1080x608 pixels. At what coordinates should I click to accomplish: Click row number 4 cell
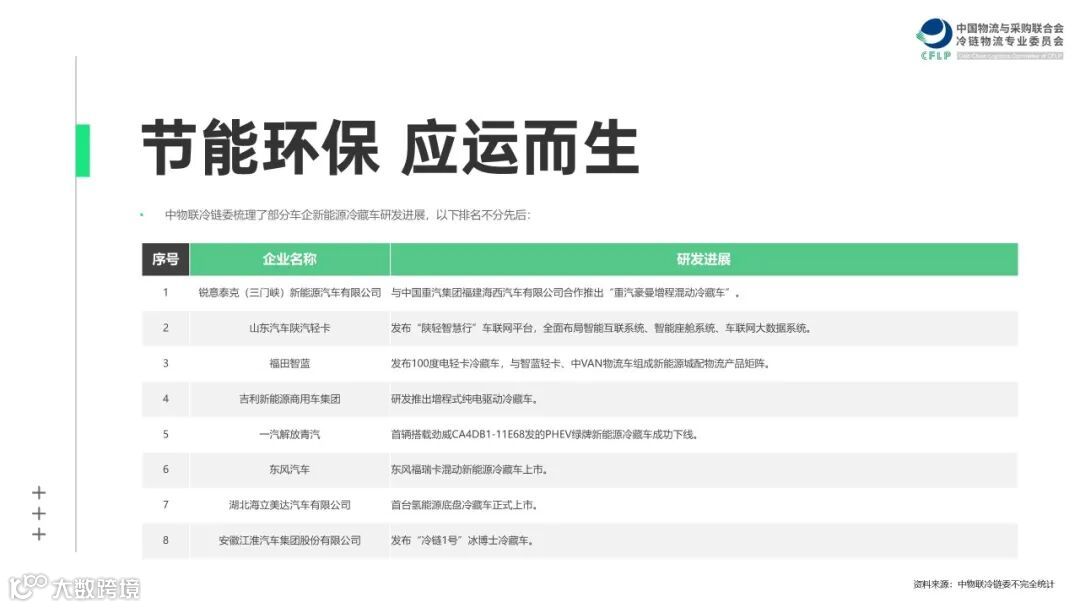165,399
